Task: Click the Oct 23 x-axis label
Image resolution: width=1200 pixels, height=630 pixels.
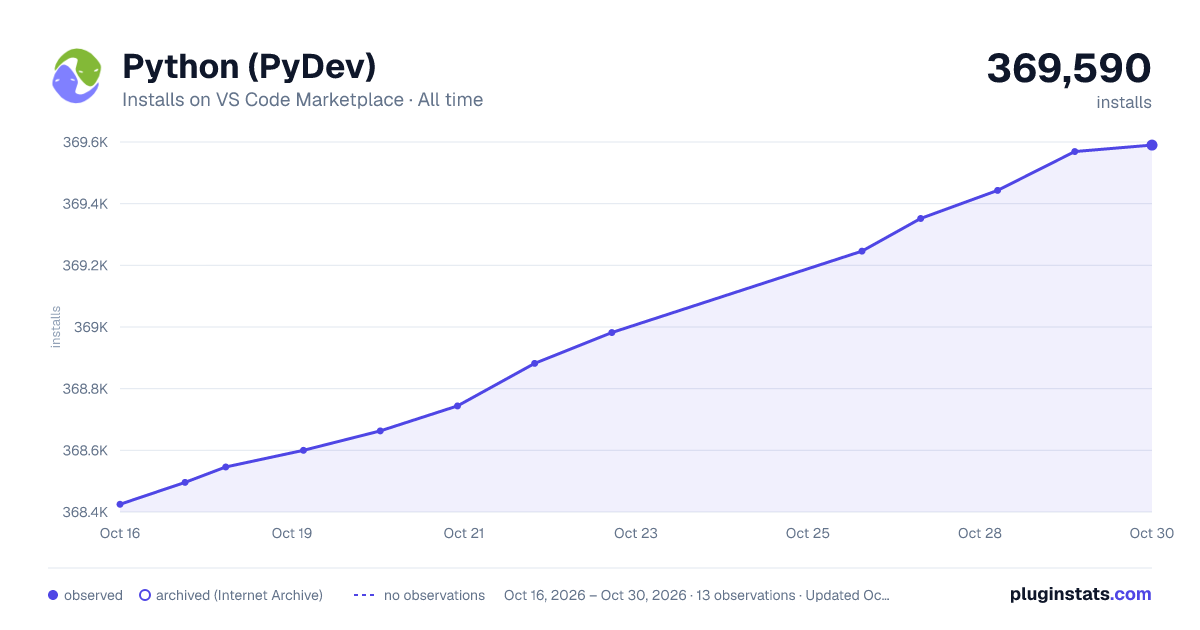Action: click(636, 533)
